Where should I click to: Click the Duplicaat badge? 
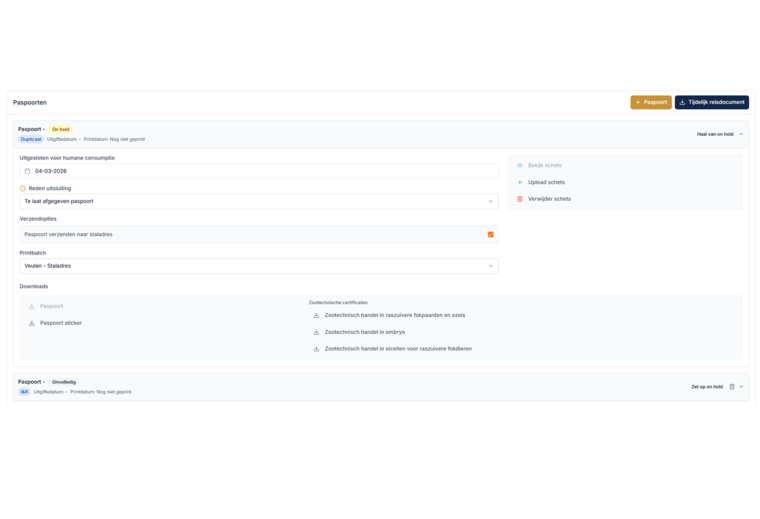[x=31, y=140]
